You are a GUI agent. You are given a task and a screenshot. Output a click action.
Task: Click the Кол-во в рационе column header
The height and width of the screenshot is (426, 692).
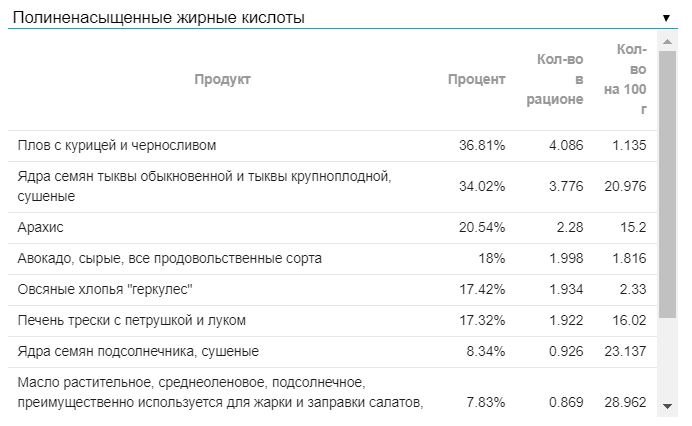pyautogui.click(x=560, y=80)
